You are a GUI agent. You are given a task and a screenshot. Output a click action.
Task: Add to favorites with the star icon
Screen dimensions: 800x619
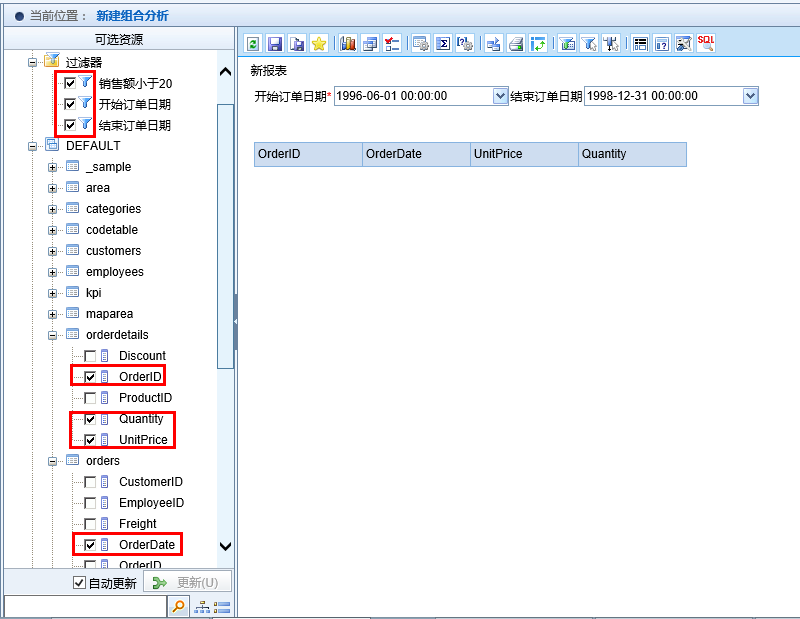(x=319, y=44)
